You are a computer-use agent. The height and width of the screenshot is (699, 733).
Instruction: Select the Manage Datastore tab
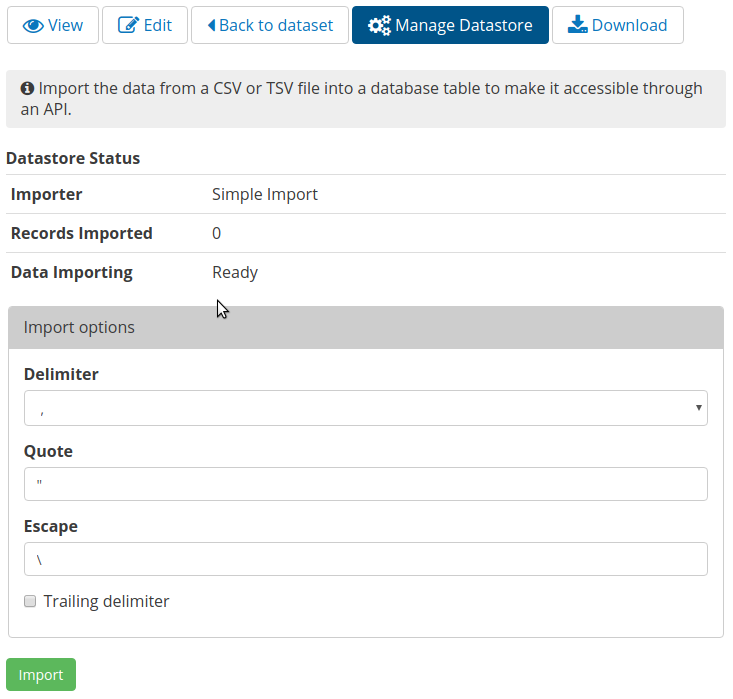pyautogui.click(x=450, y=26)
